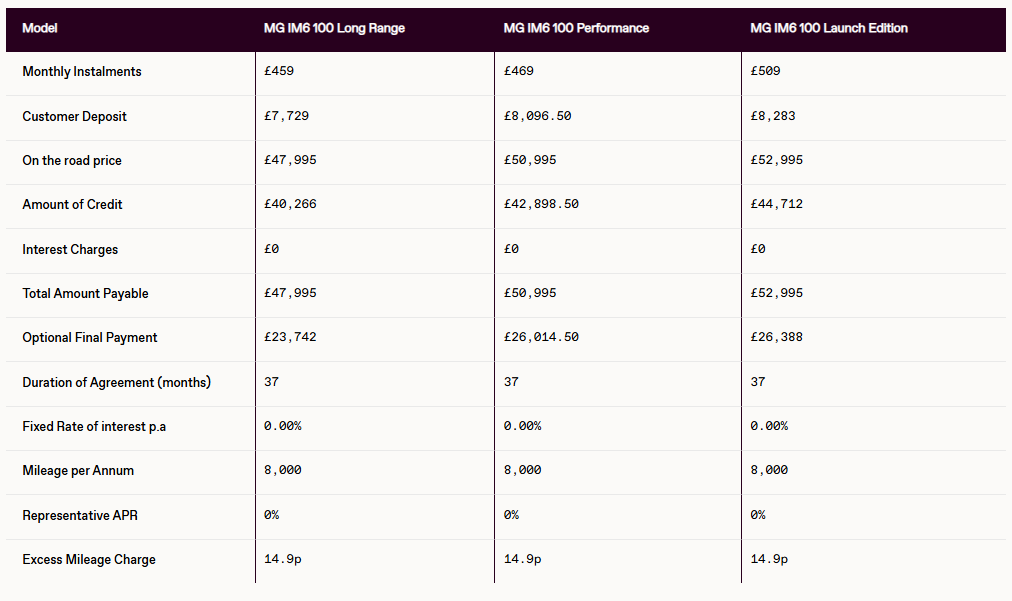Click the £509 Launch Edition monthly instalment
This screenshot has width=1012, height=601.
pyautogui.click(x=765, y=72)
